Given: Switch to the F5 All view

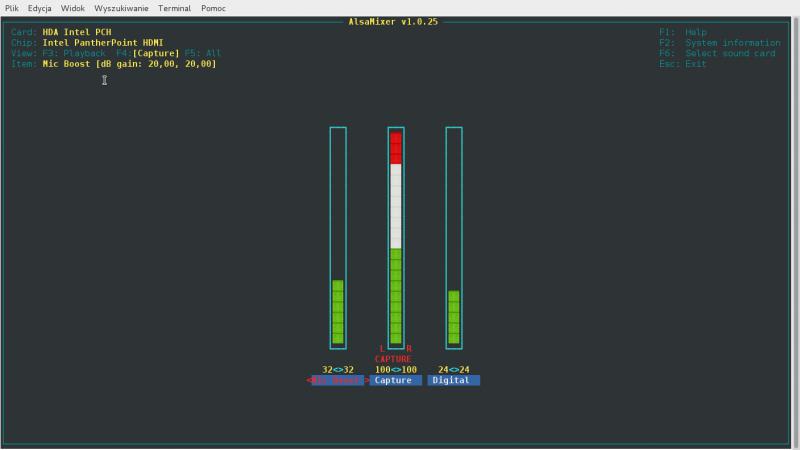Looking at the screenshot, I should pos(203,53).
